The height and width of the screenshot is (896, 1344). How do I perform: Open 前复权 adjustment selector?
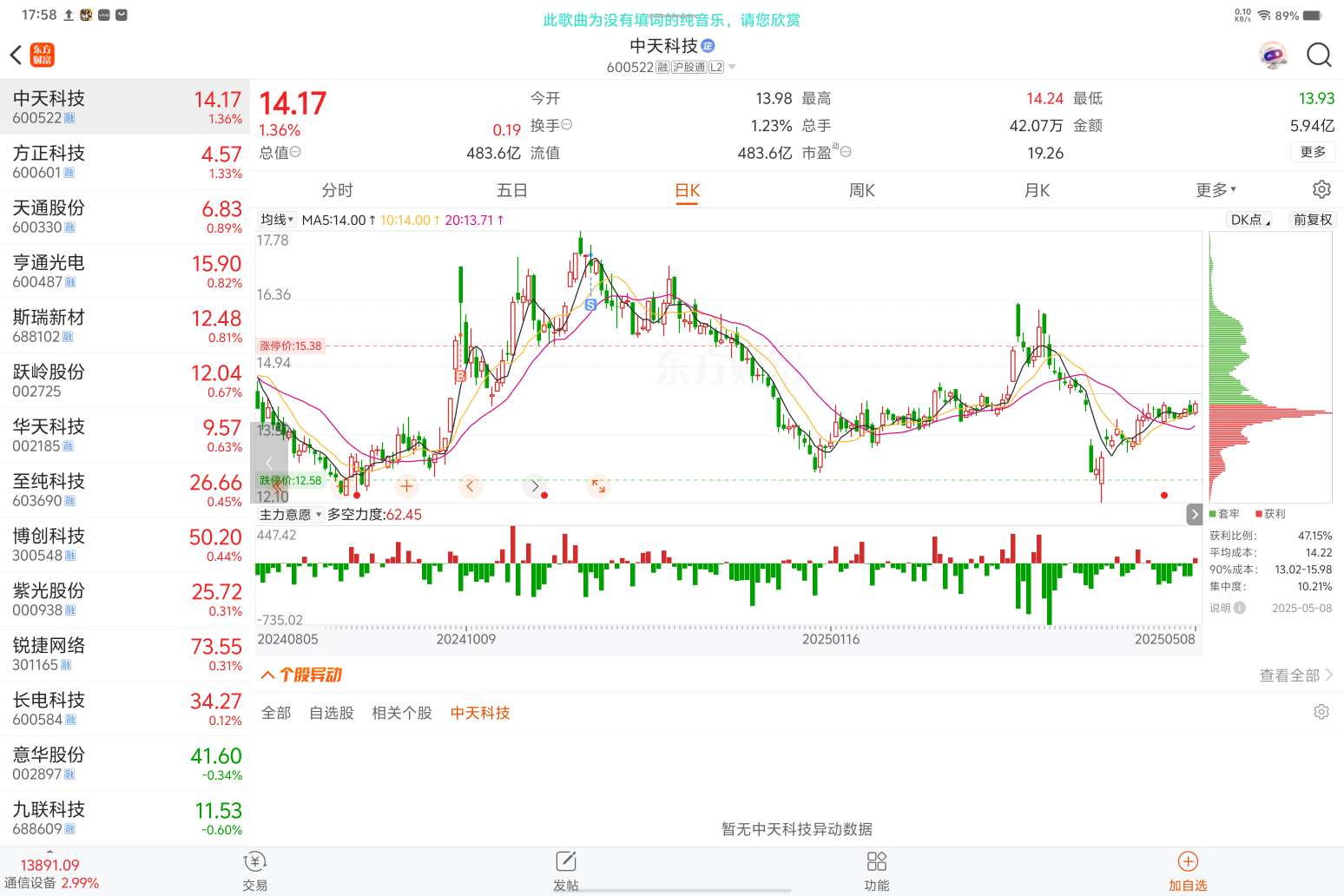(x=1312, y=220)
